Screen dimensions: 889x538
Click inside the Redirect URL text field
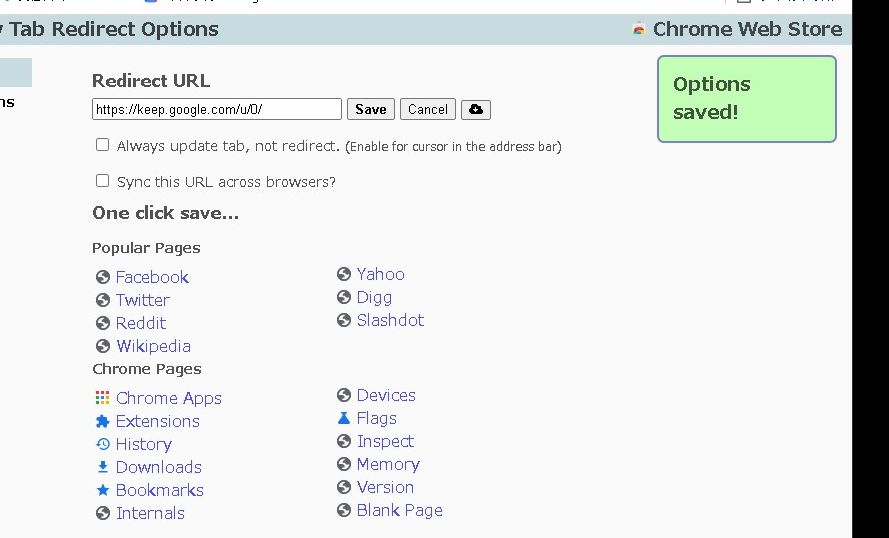pyautogui.click(x=216, y=109)
